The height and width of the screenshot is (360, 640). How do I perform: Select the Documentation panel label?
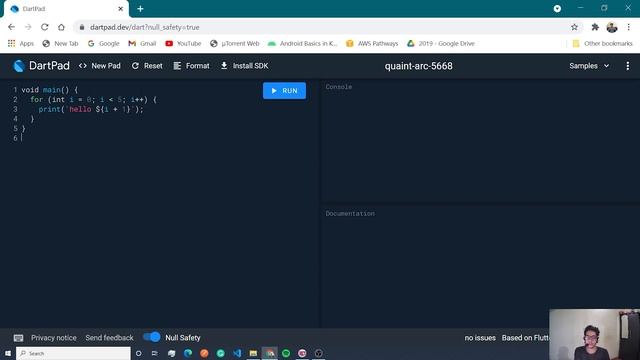(x=350, y=213)
